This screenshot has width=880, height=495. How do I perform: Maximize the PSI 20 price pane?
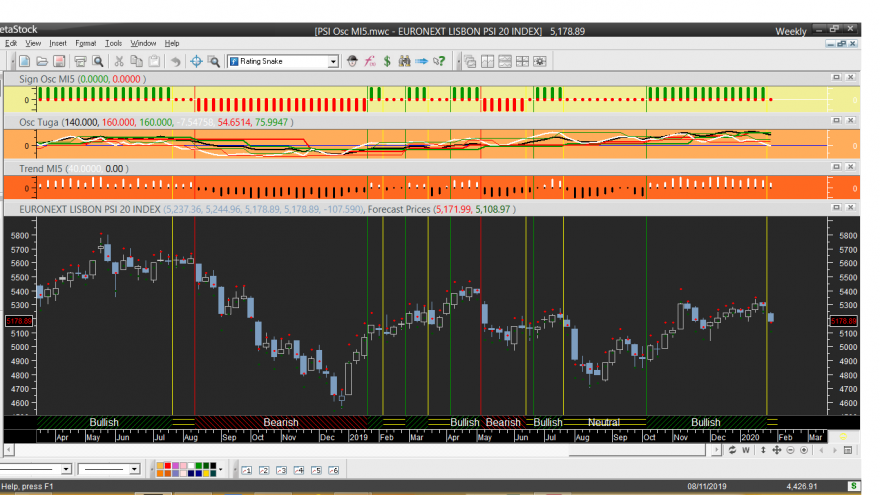(x=836, y=207)
